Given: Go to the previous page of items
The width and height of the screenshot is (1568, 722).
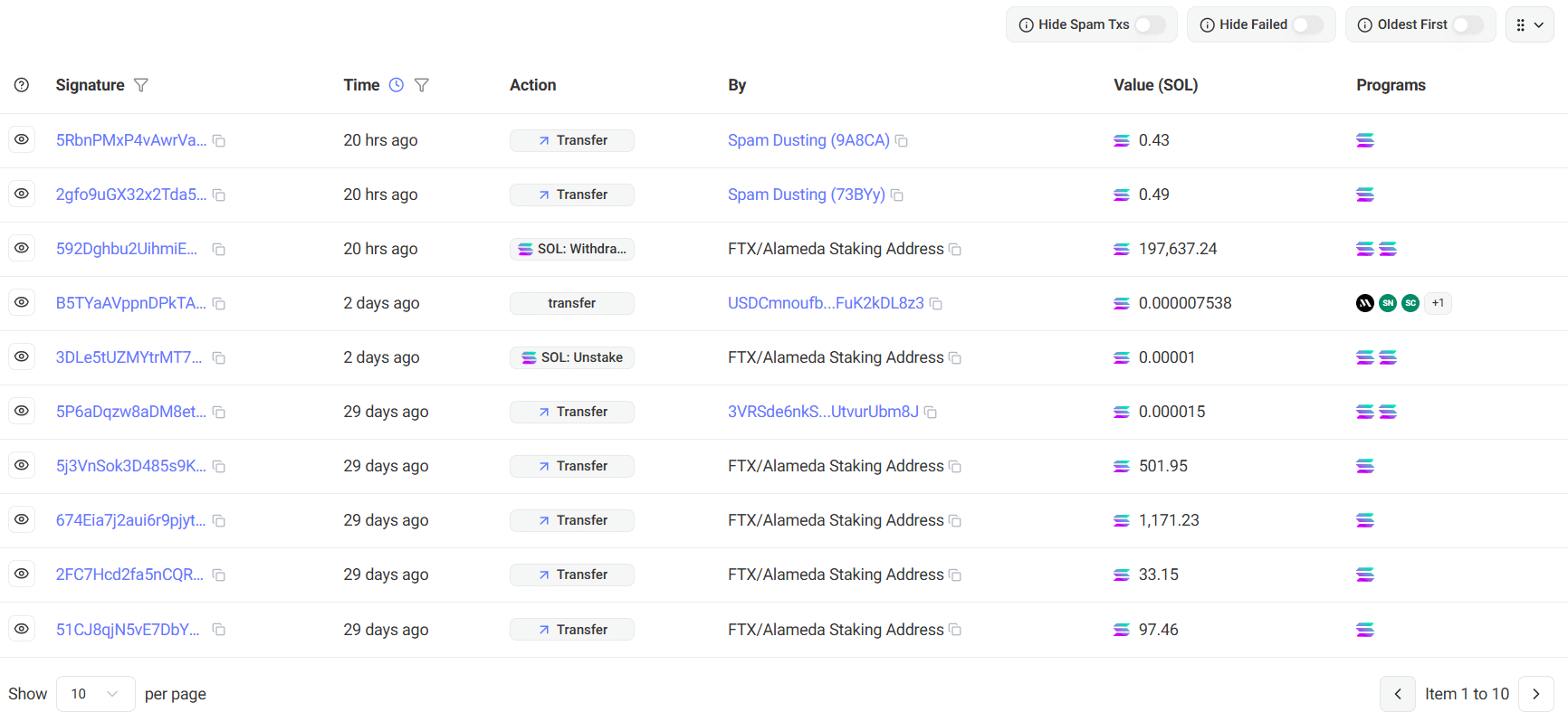Looking at the screenshot, I should point(1398,694).
